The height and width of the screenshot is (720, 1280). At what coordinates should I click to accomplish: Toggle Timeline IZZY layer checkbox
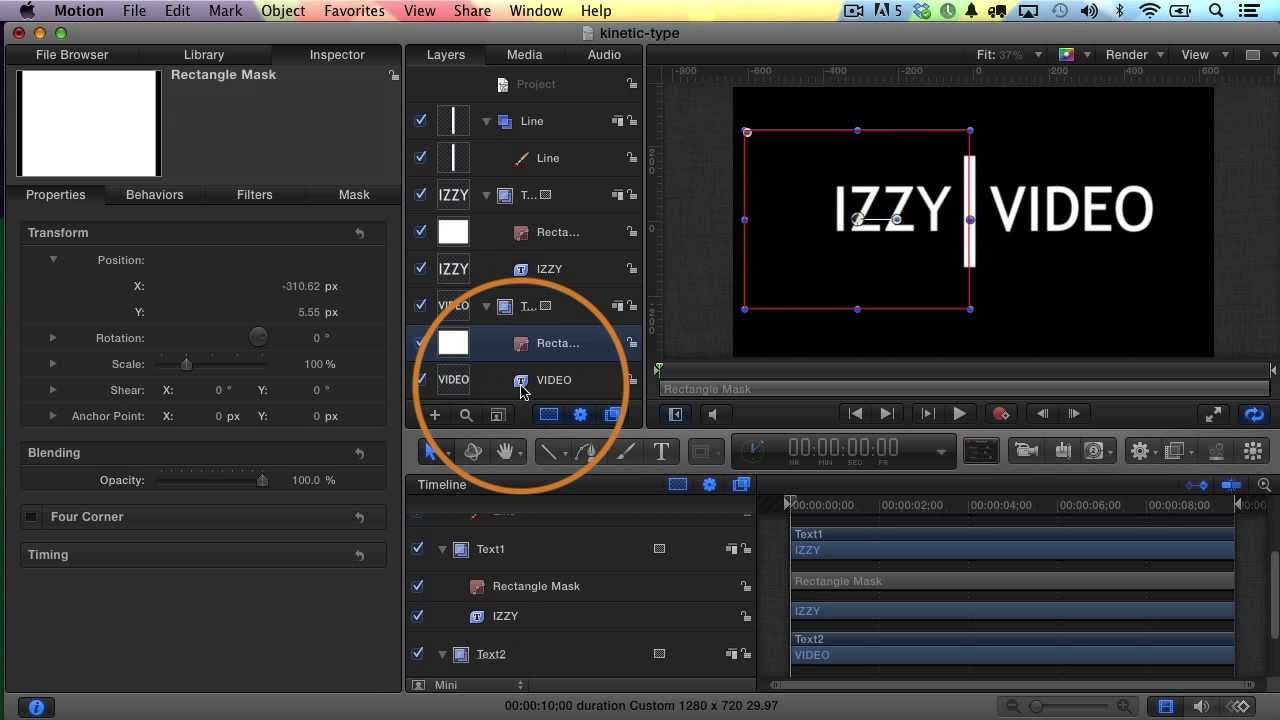[418, 616]
